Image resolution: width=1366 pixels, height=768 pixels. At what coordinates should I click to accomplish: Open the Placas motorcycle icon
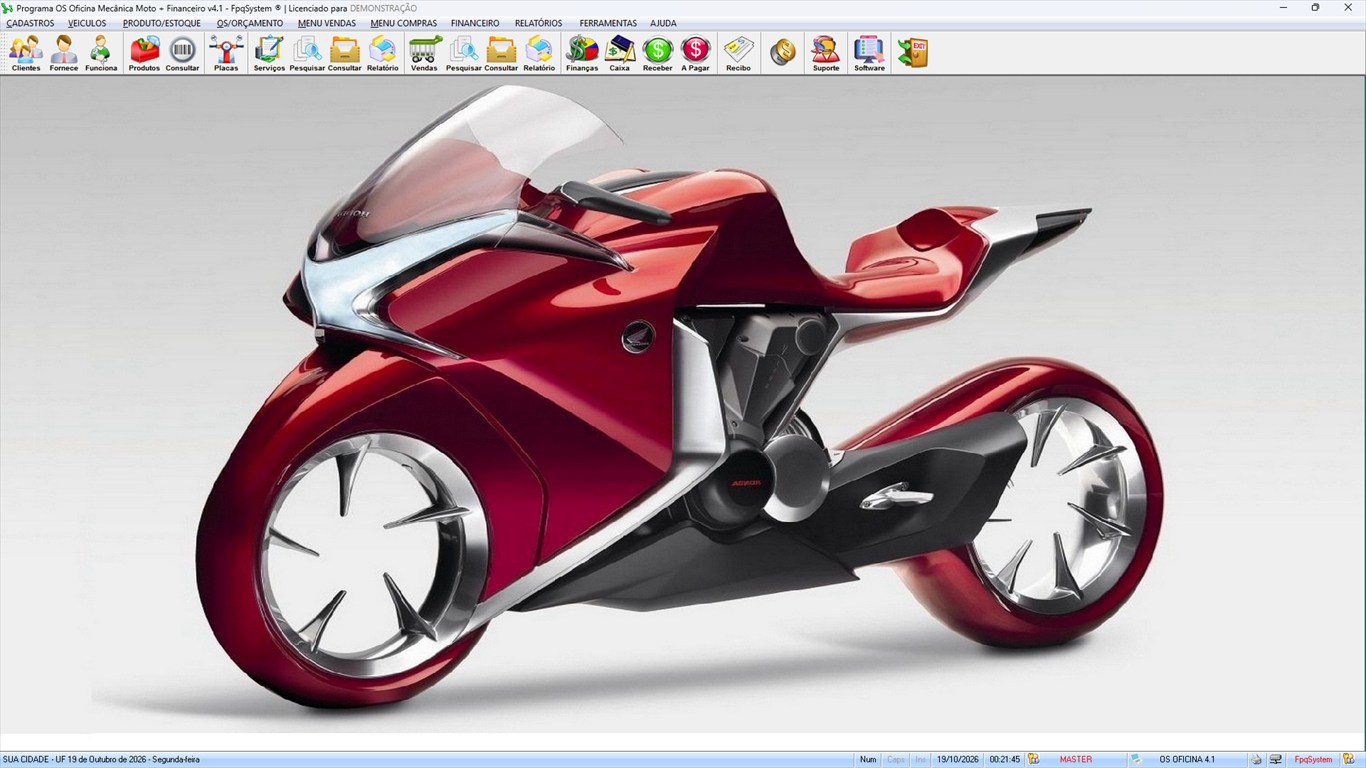[x=226, y=53]
